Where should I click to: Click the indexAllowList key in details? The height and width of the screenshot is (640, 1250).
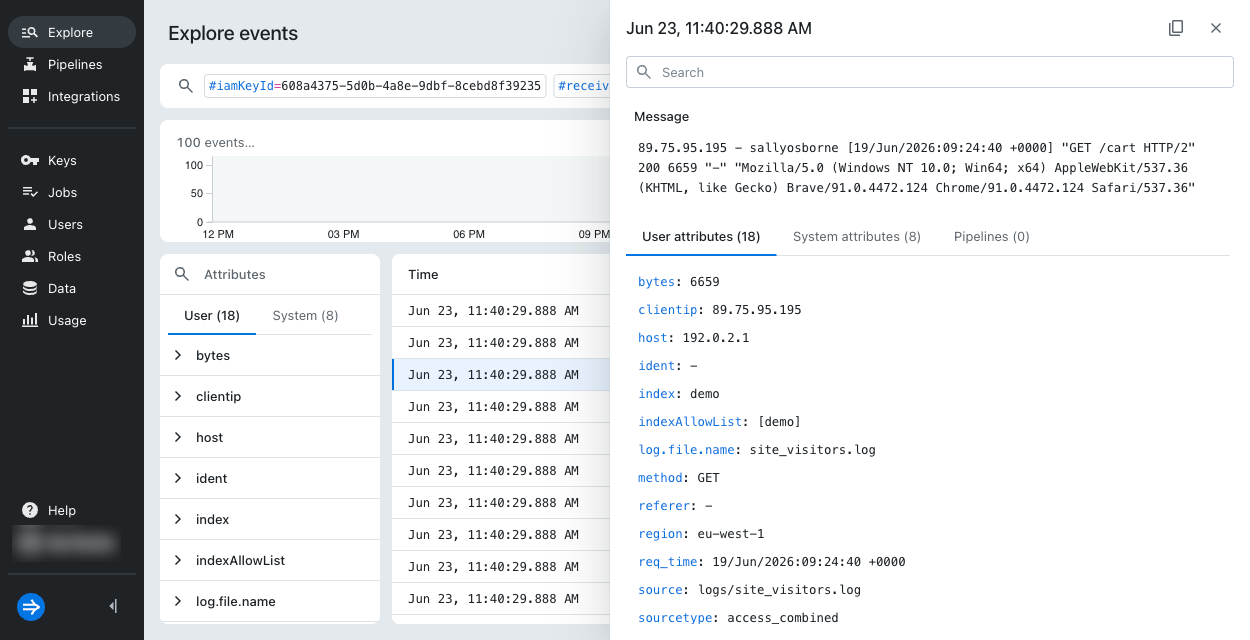point(690,422)
